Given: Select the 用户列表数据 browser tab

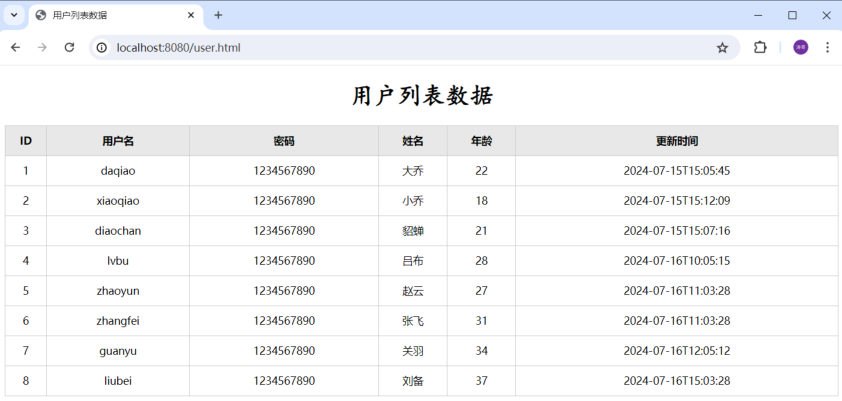Looking at the screenshot, I should point(115,16).
